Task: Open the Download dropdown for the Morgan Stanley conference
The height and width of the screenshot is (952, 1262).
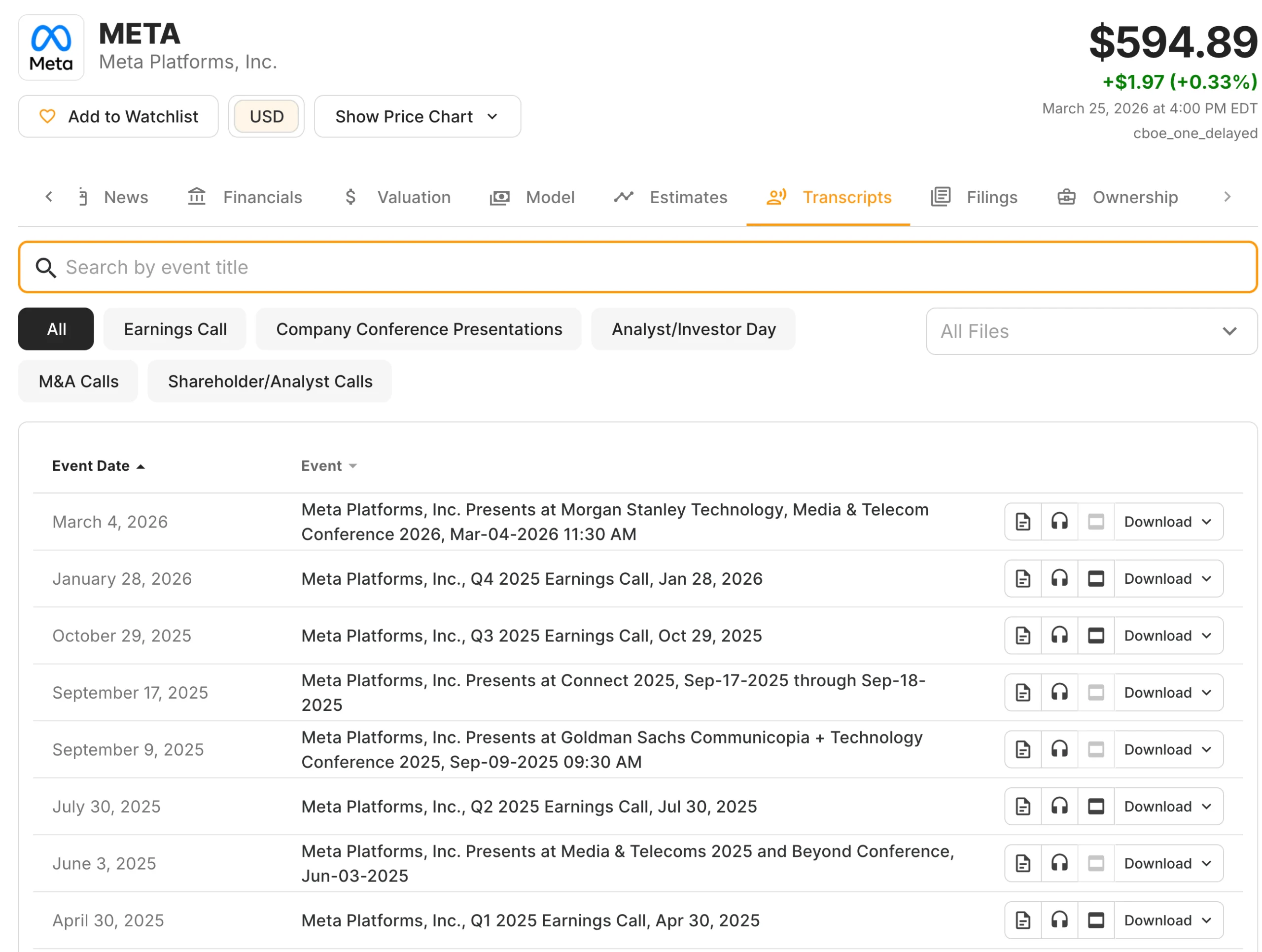Action: pyautogui.click(x=1167, y=521)
